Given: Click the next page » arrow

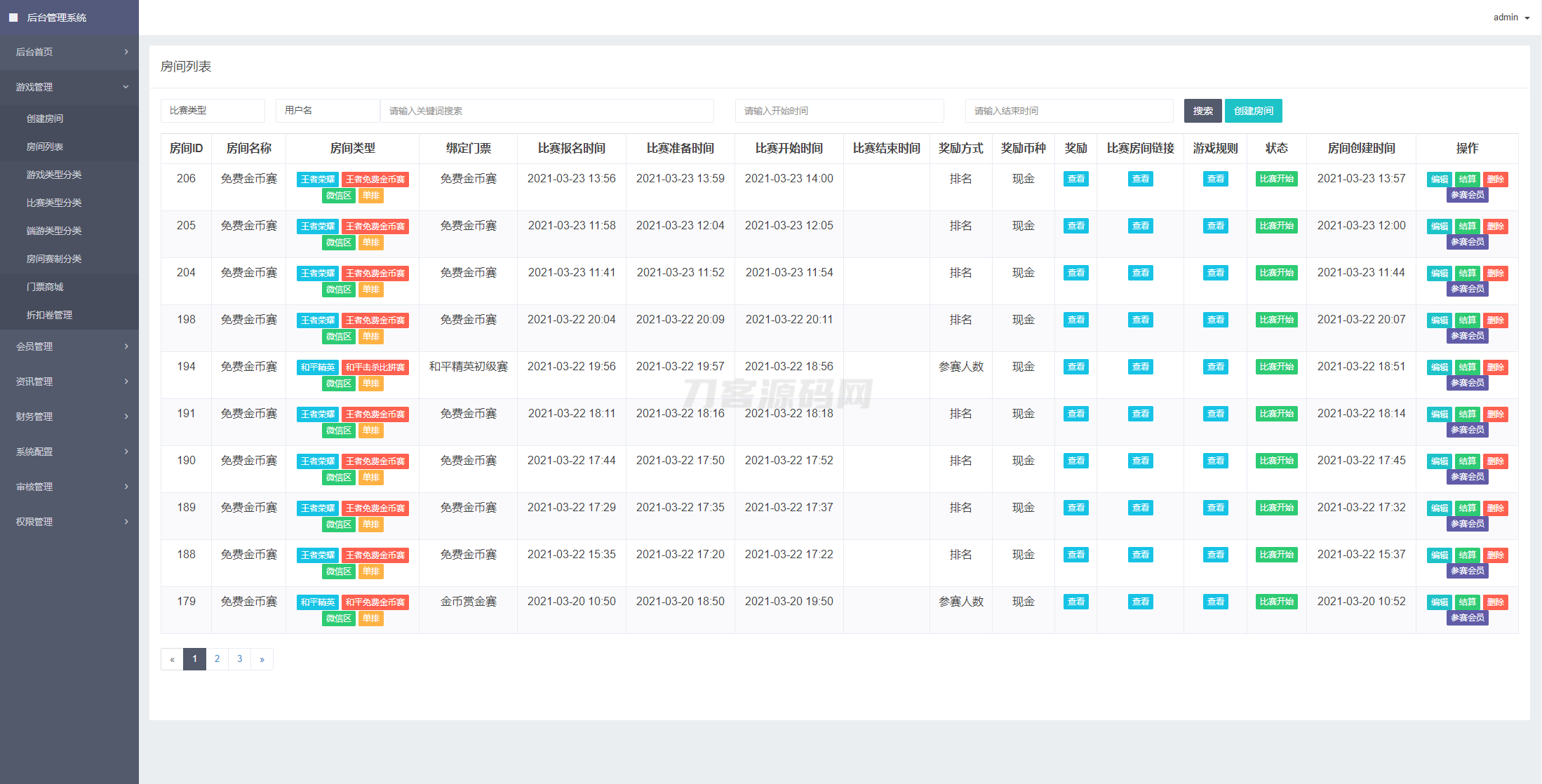Looking at the screenshot, I should 262,659.
